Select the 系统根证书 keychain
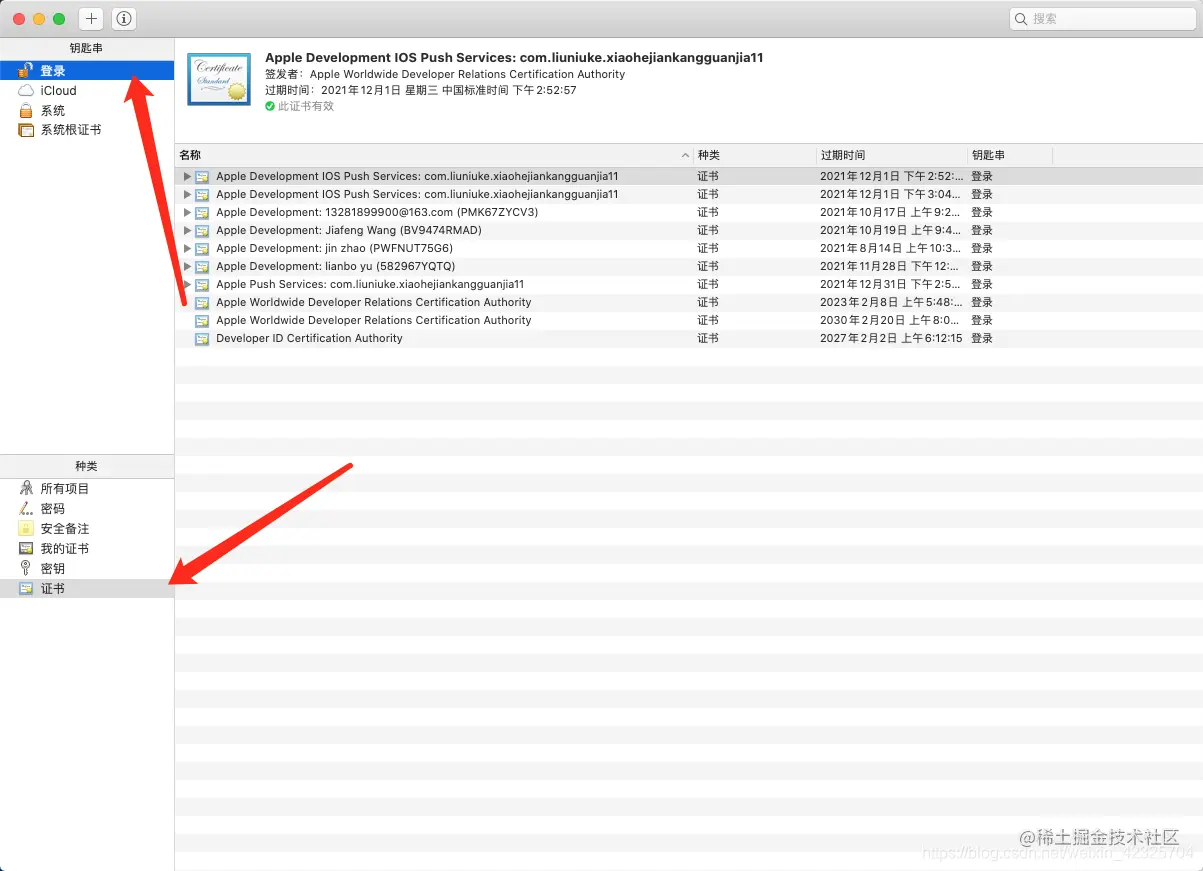Viewport: 1203px width, 871px height. pyautogui.click(x=87, y=130)
